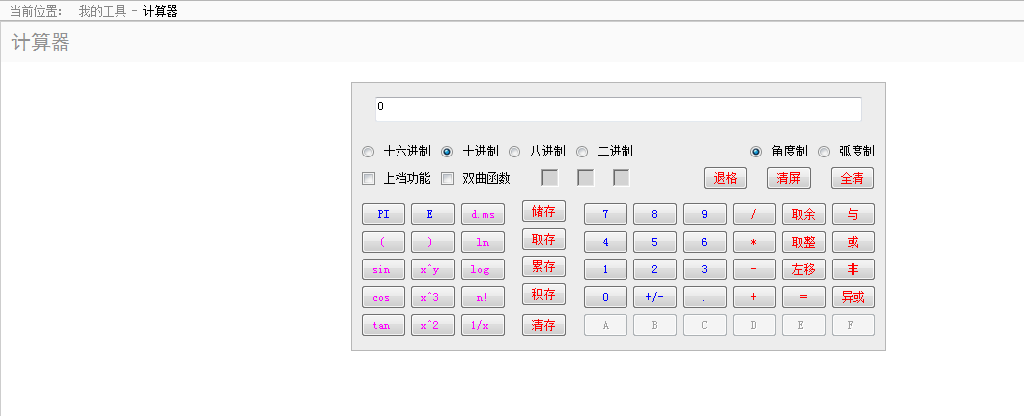Click digit 9 key
The width and height of the screenshot is (1024, 416).
(705, 214)
